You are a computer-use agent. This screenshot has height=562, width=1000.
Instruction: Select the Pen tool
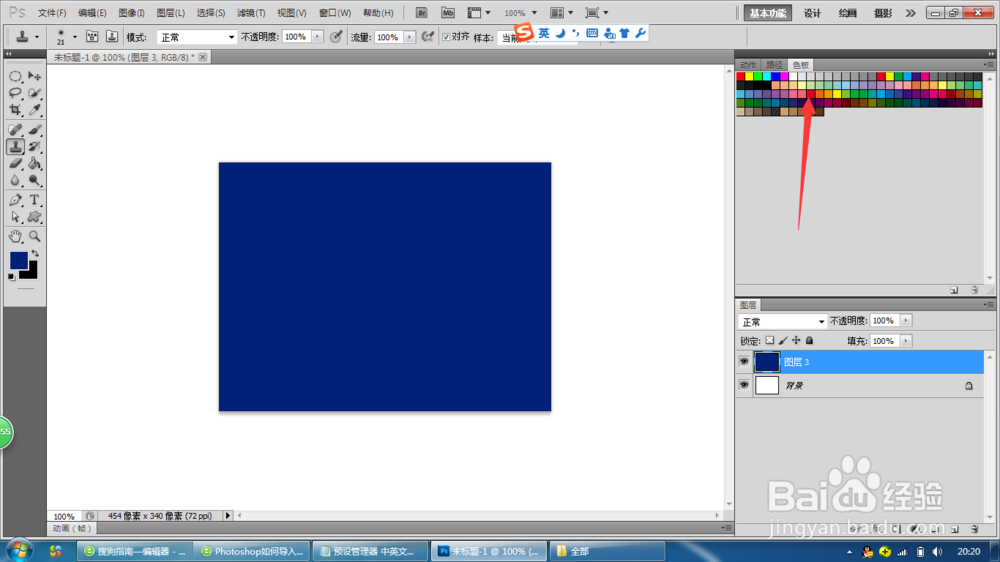tap(15, 200)
